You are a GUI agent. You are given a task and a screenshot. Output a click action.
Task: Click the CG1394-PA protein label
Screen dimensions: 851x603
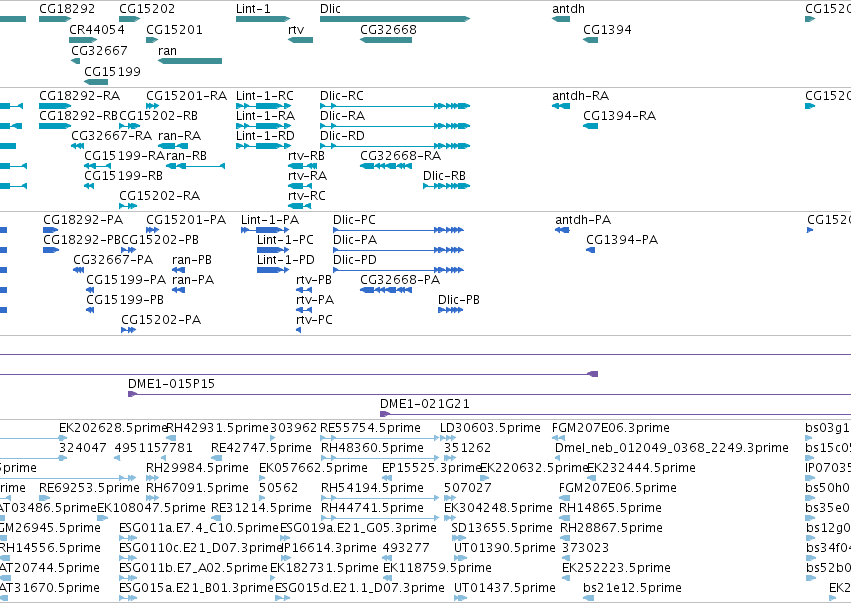pos(622,240)
